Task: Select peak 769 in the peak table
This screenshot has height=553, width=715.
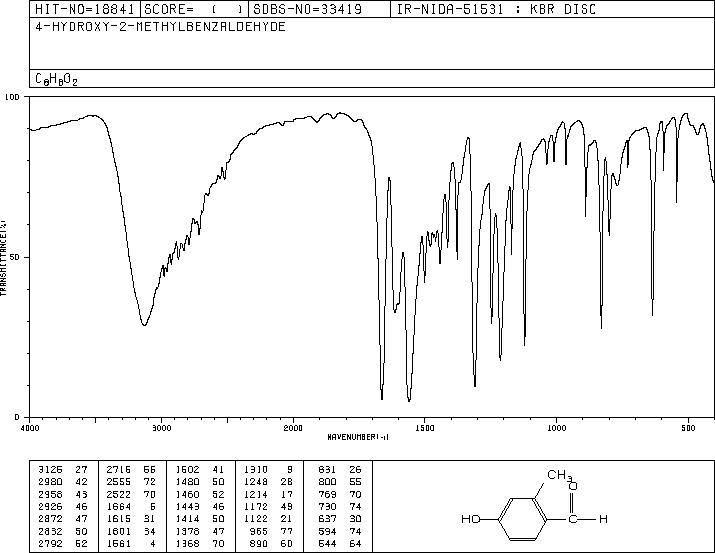Action: pyautogui.click(x=327, y=494)
